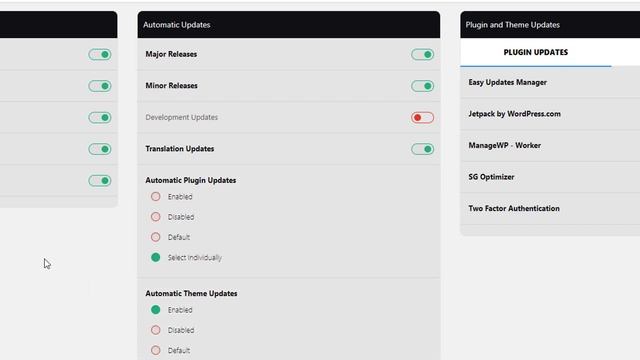Click the Development Updates label text
The width and height of the screenshot is (640, 360).
pyautogui.click(x=182, y=117)
